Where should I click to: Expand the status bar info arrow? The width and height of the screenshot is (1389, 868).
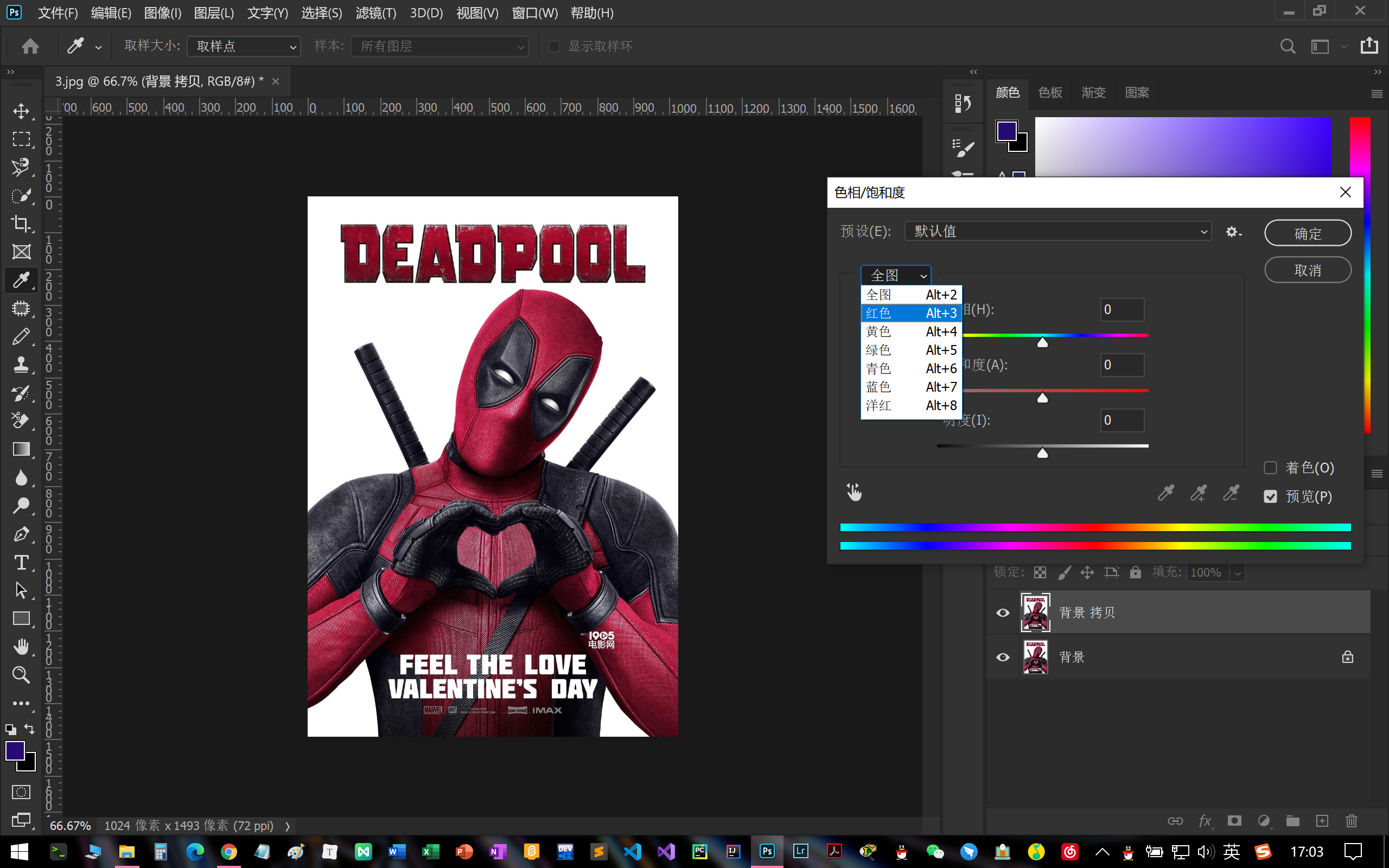[288, 826]
